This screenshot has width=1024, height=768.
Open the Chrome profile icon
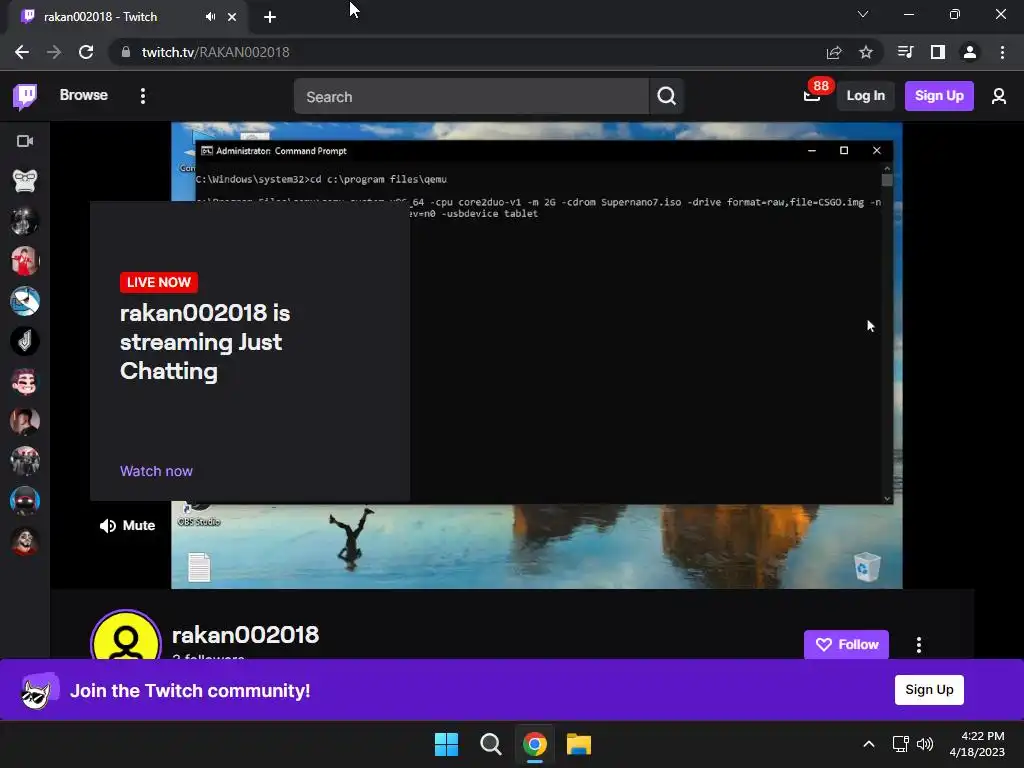click(970, 52)
